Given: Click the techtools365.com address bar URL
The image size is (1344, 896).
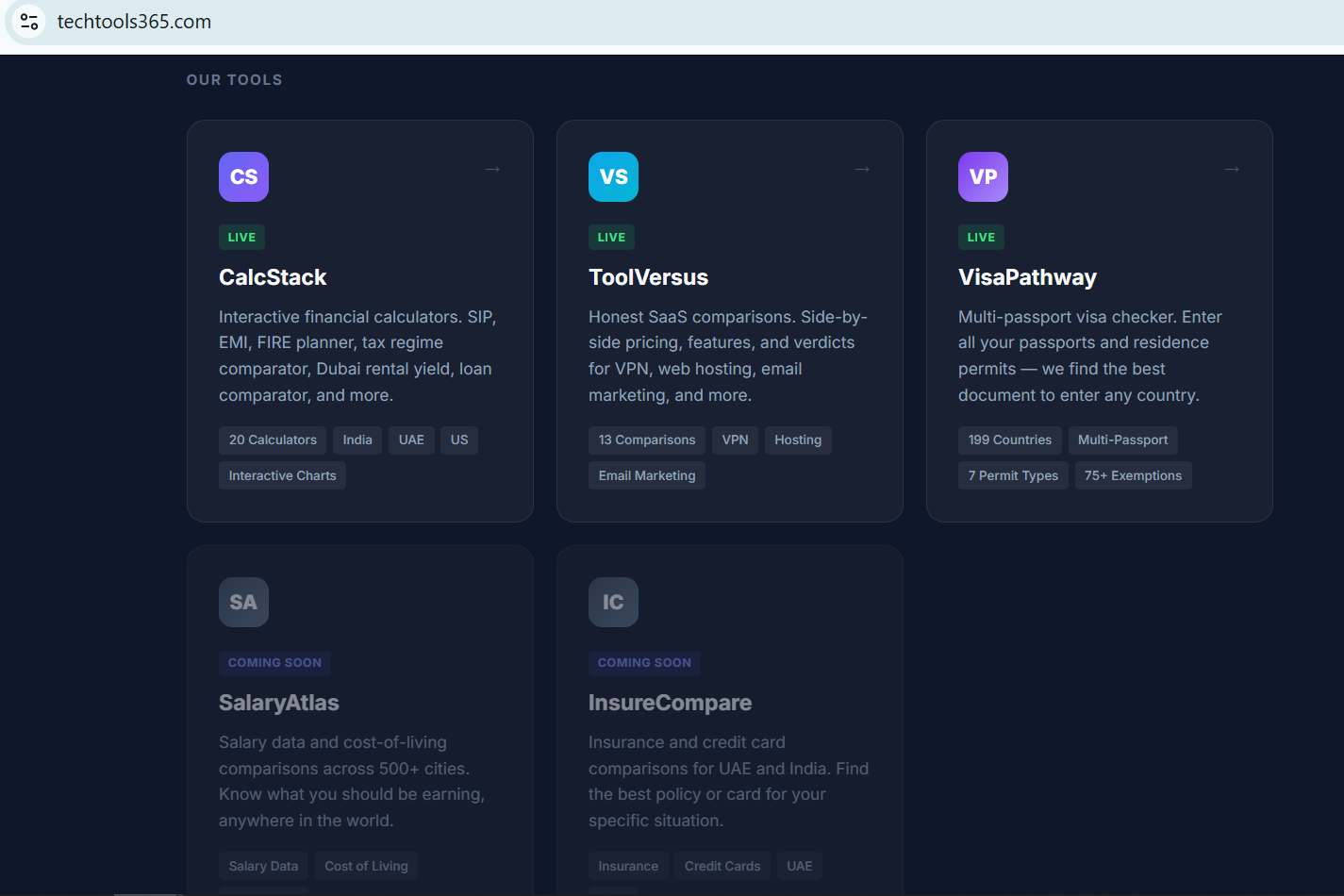Looking at the screenshot, I should click(x=134, y=22).
